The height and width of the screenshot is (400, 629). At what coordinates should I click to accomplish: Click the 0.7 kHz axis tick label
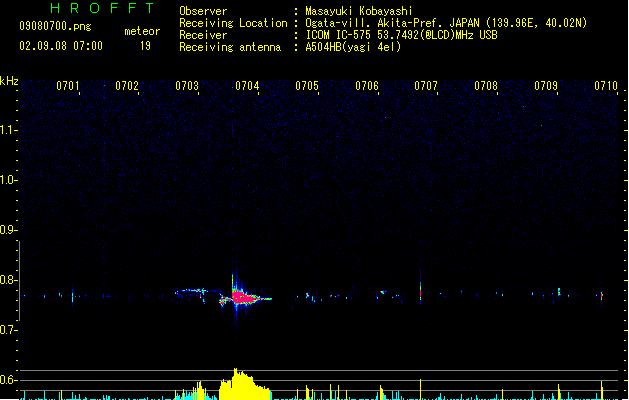point(8,330)
